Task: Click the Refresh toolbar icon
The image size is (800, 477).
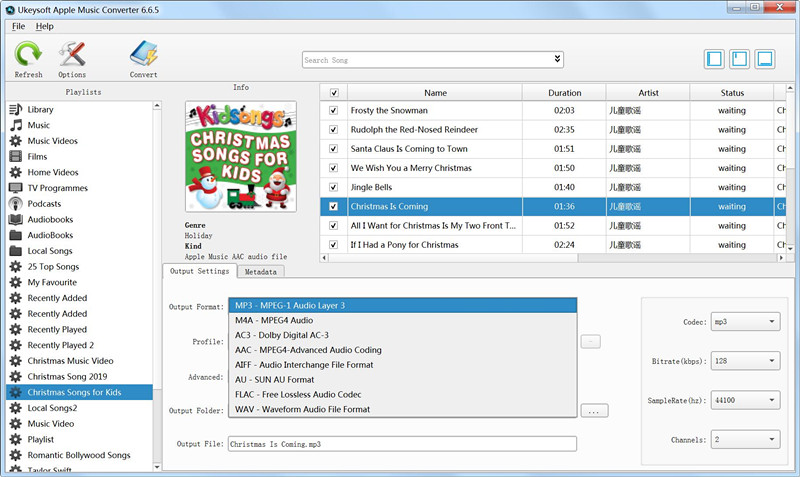Action: tap(28, 54)
